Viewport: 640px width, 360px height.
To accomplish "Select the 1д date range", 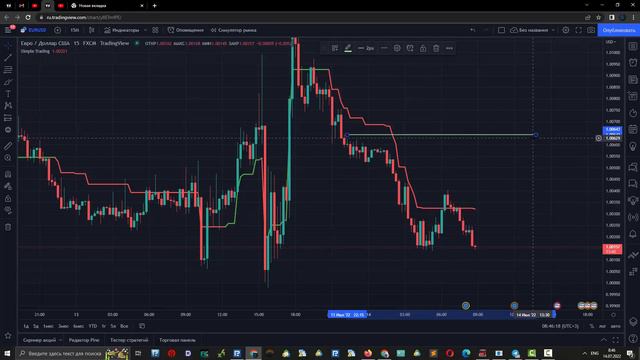I will coord(27,326).
